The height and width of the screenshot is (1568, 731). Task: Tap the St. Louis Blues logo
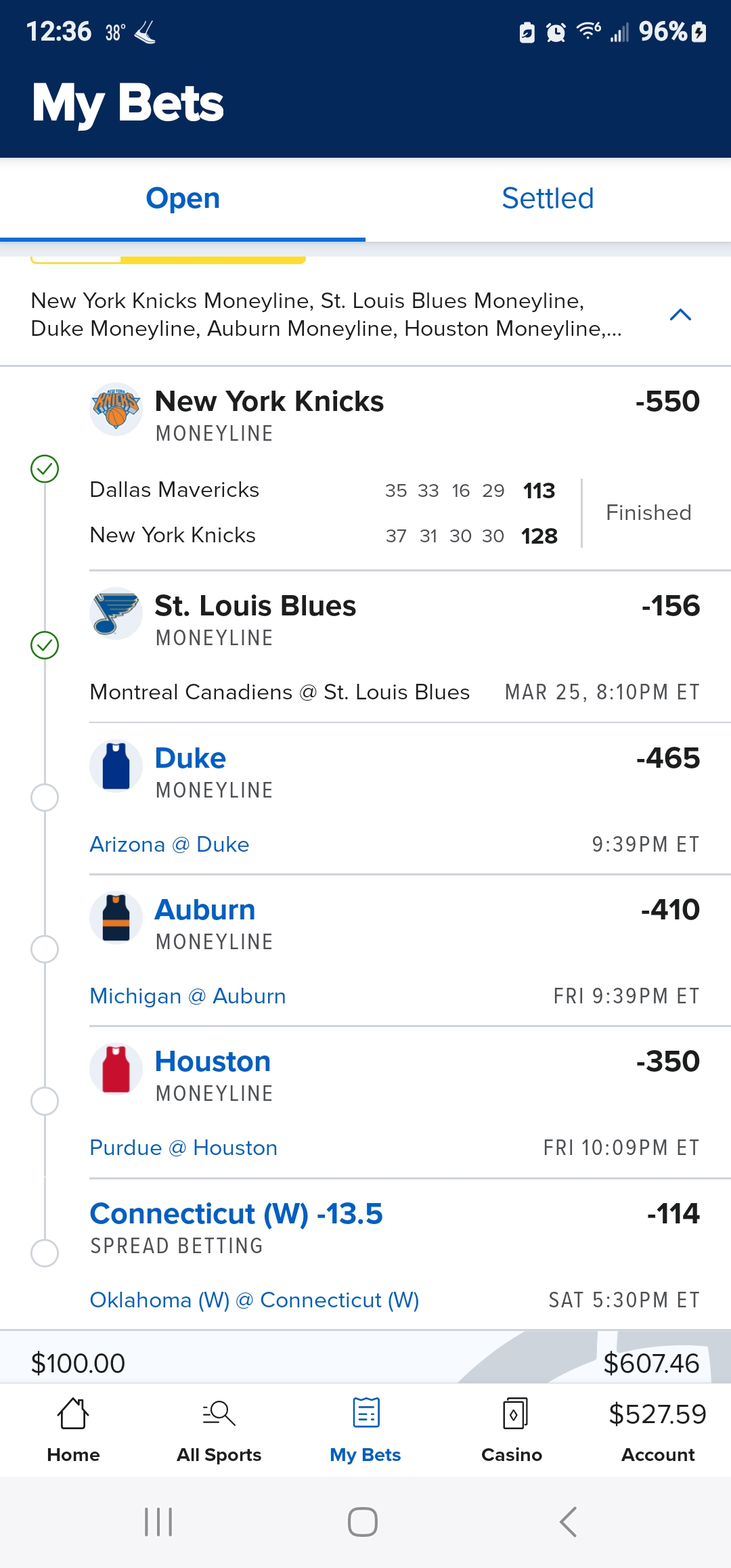[116, 613]
